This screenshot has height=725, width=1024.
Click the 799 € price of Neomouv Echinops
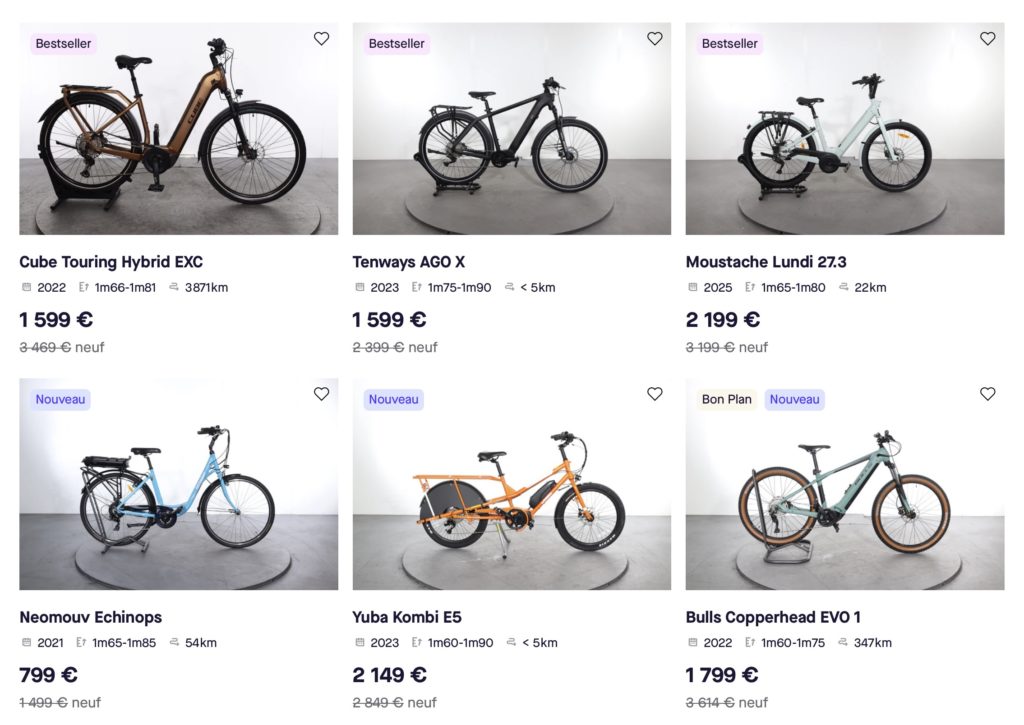click(x=48, y=675)
